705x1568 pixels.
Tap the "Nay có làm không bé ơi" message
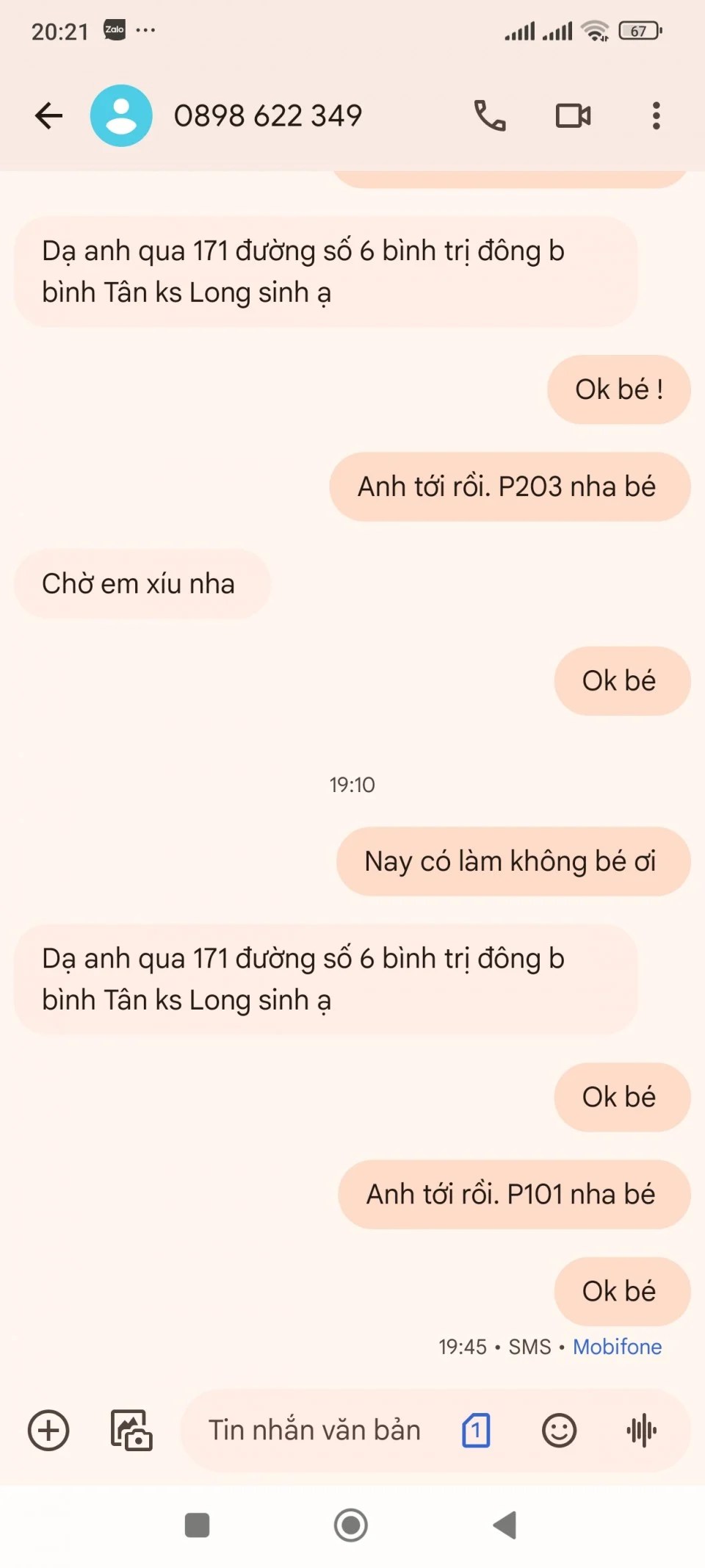513,861
